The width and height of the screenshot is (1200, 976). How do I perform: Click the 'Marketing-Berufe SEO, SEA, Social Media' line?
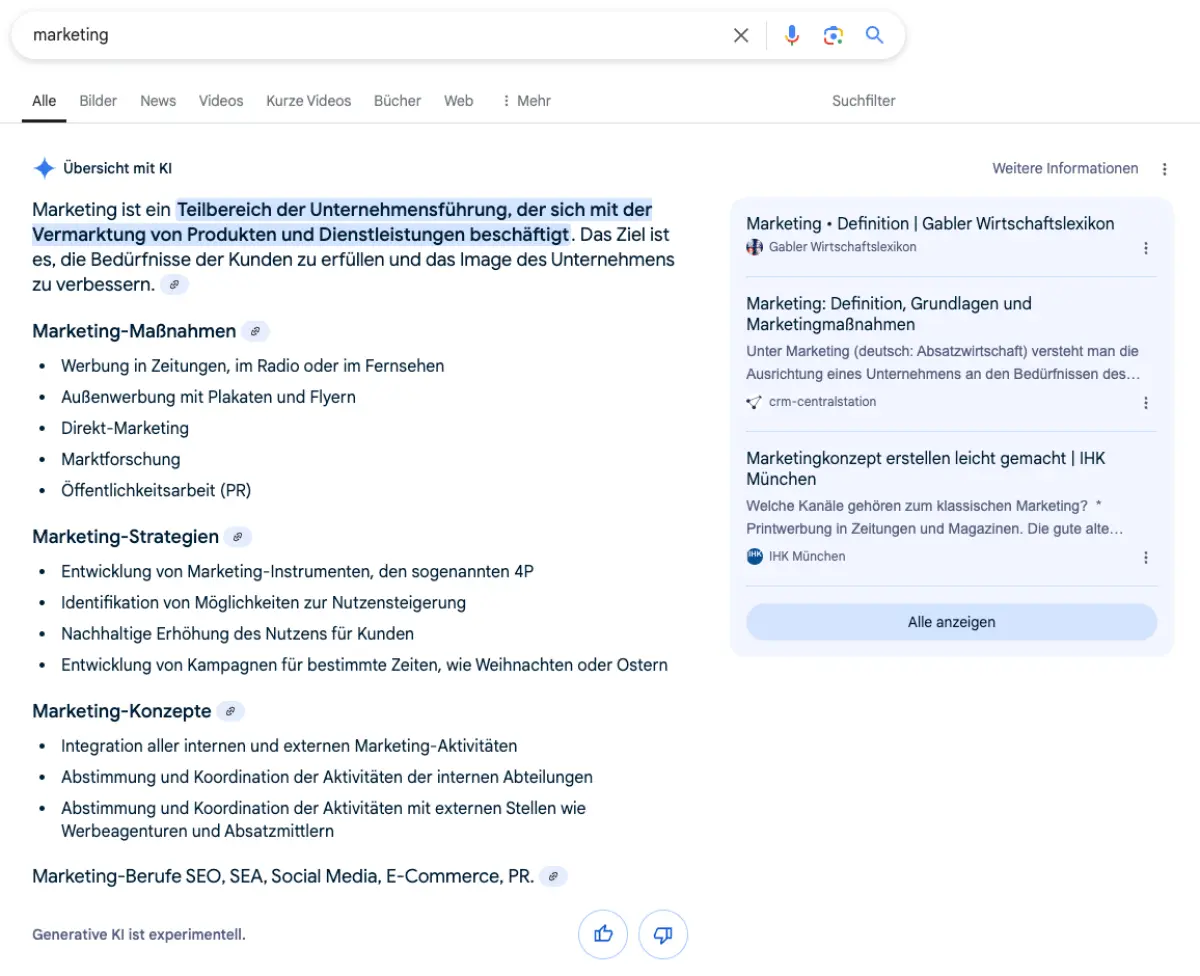pos(283,876)
